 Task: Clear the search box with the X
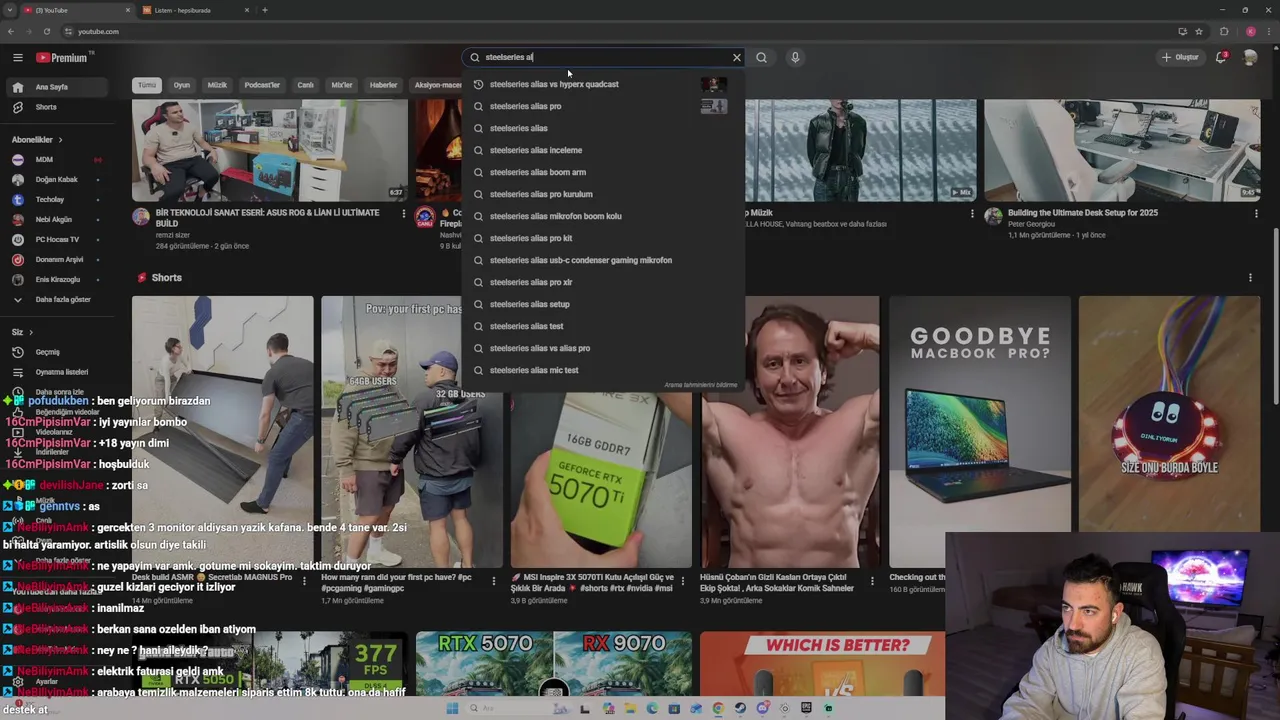[737, 57]
